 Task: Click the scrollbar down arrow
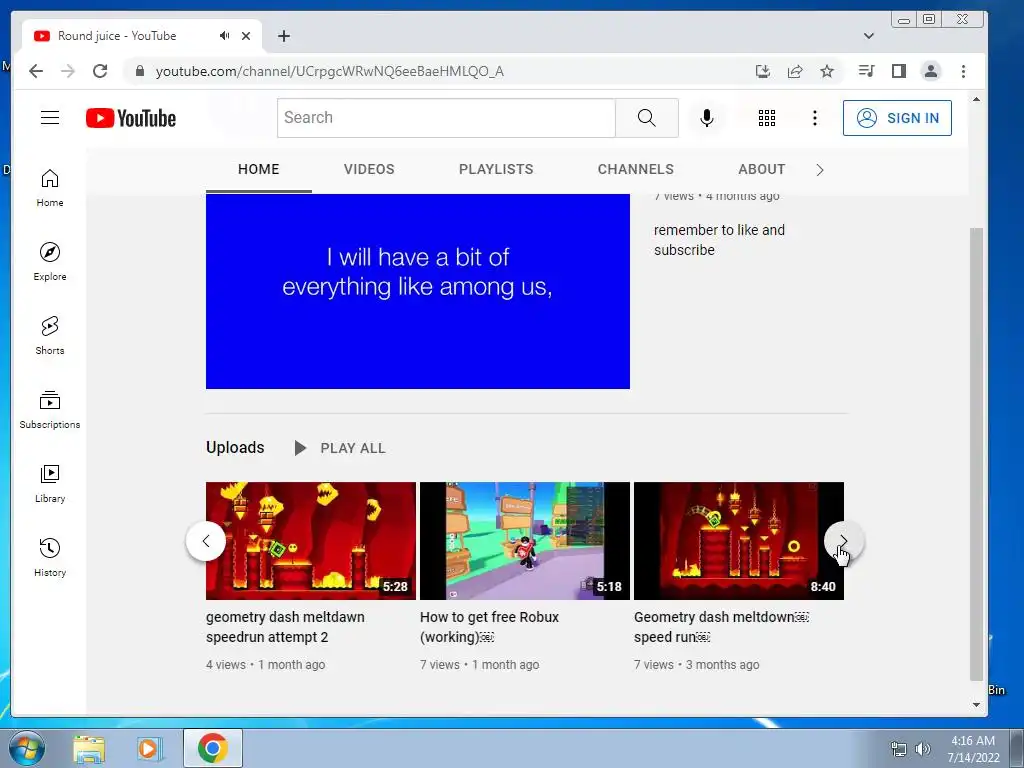pyautogui.click(x=976, y=705)
